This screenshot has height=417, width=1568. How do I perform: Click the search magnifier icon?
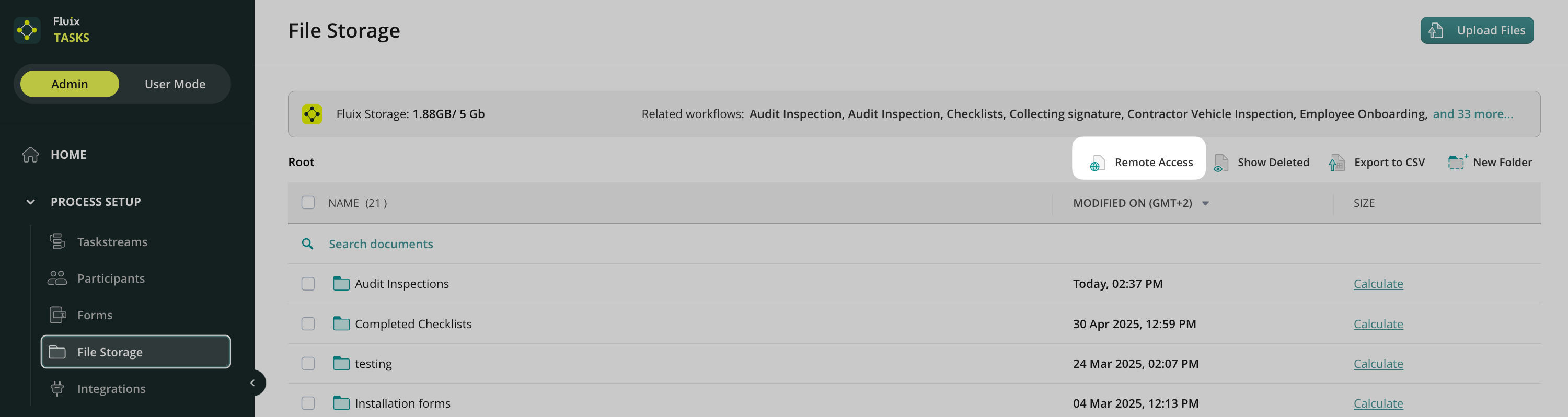pos(307,244)
